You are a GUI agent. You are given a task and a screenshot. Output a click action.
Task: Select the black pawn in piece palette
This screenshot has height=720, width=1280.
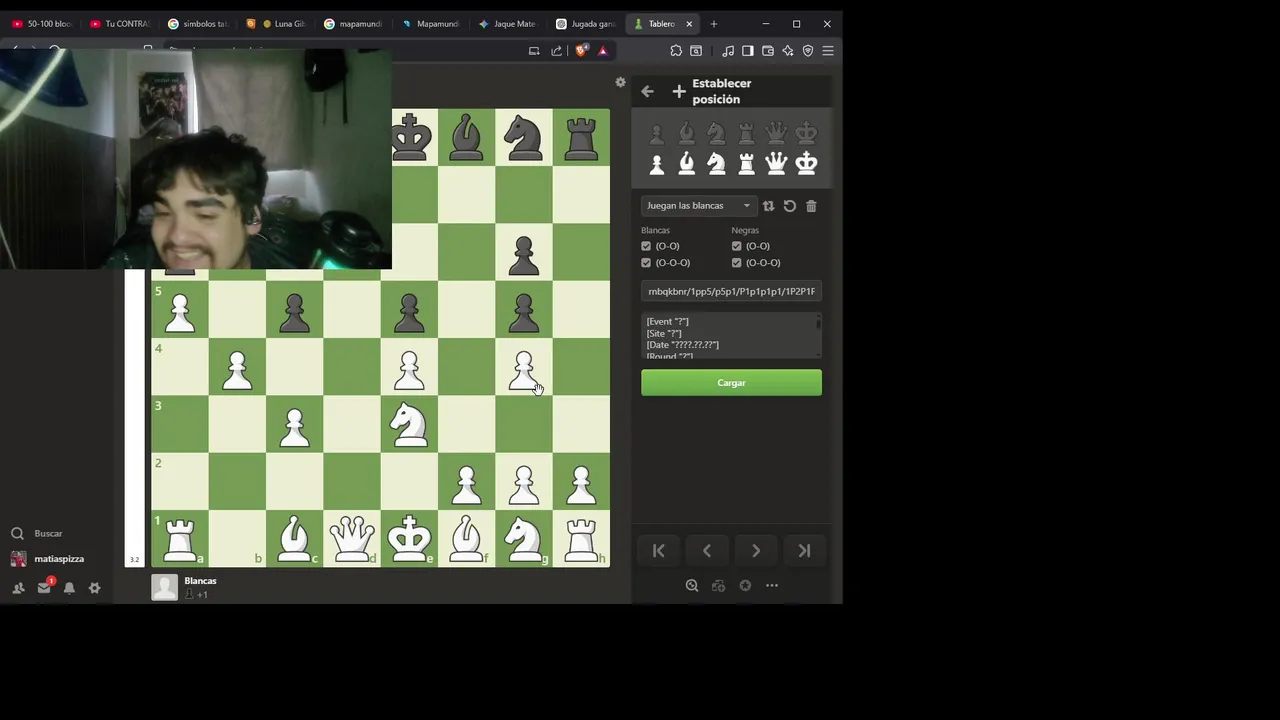pos(656,133)
